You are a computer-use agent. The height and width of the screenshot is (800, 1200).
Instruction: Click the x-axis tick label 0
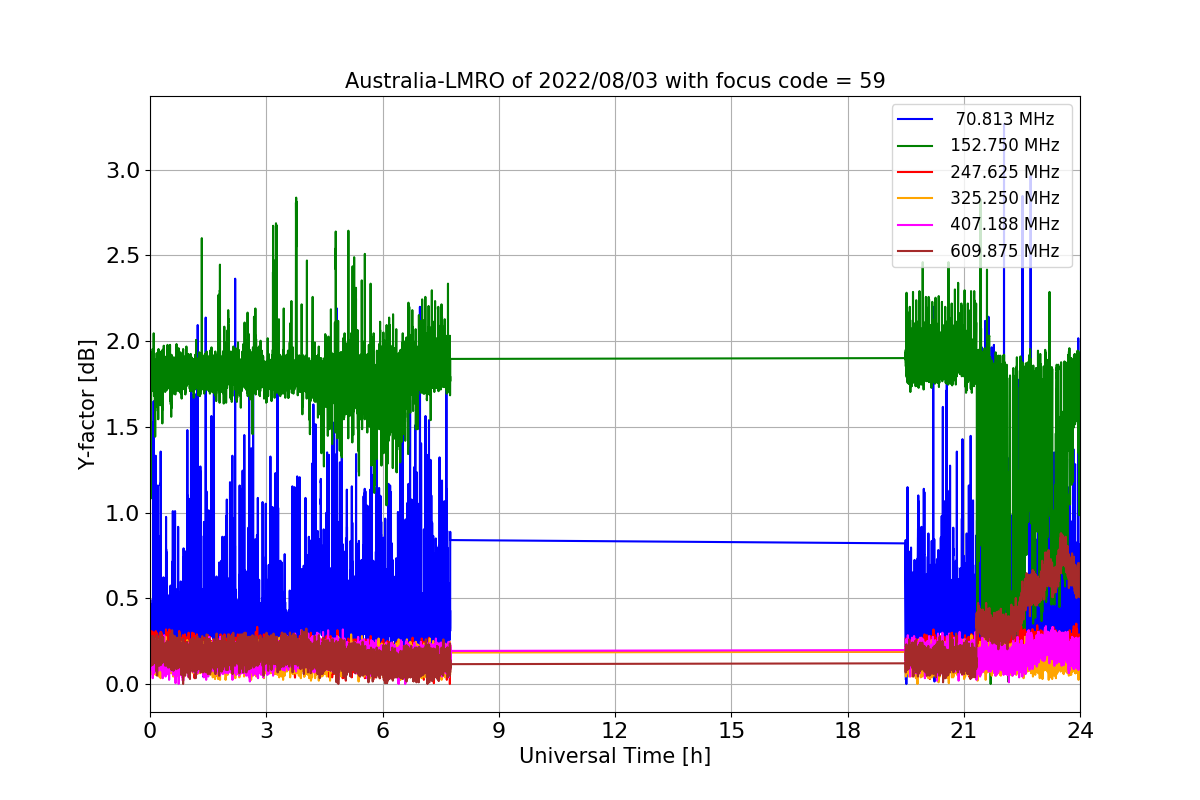point(150,730)
